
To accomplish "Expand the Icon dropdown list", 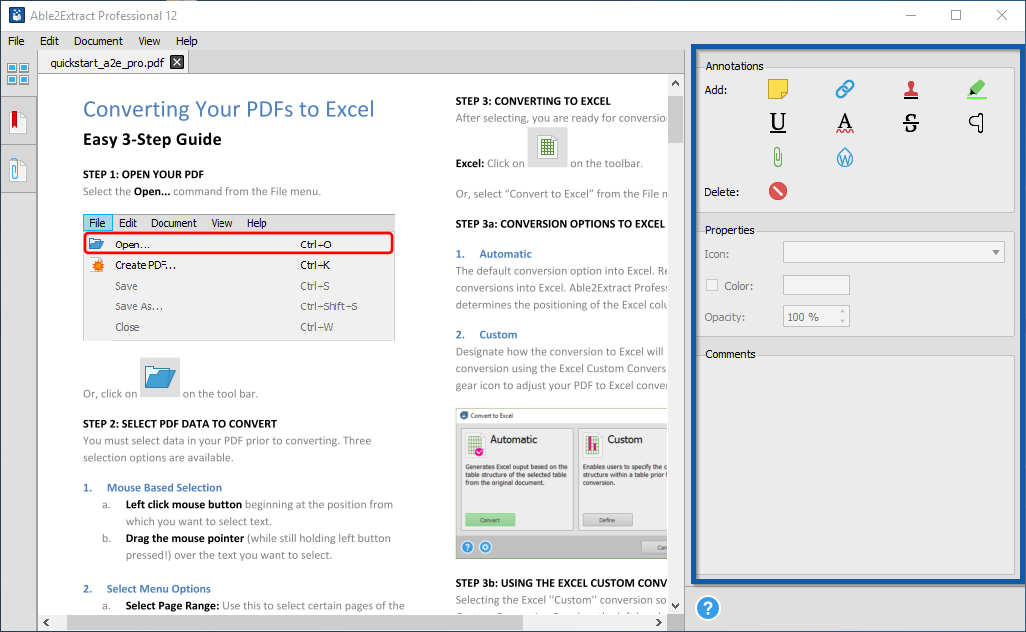I will pos(995,253).
